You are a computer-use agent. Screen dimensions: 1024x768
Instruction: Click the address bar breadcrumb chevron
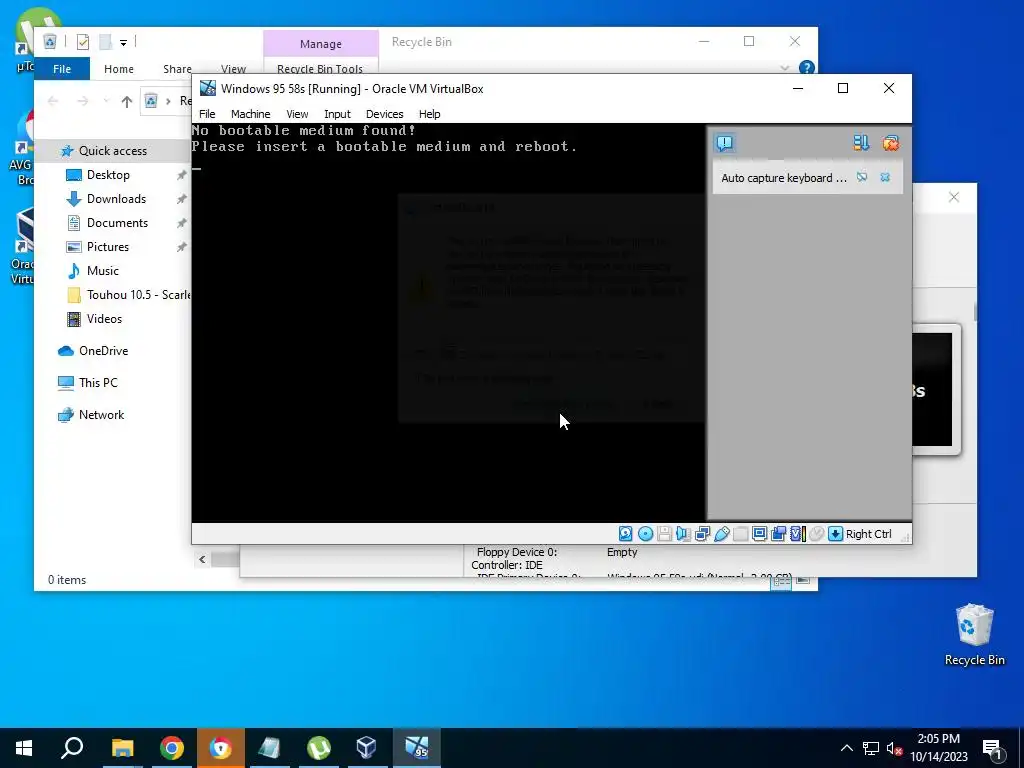[x=168, y=101]
